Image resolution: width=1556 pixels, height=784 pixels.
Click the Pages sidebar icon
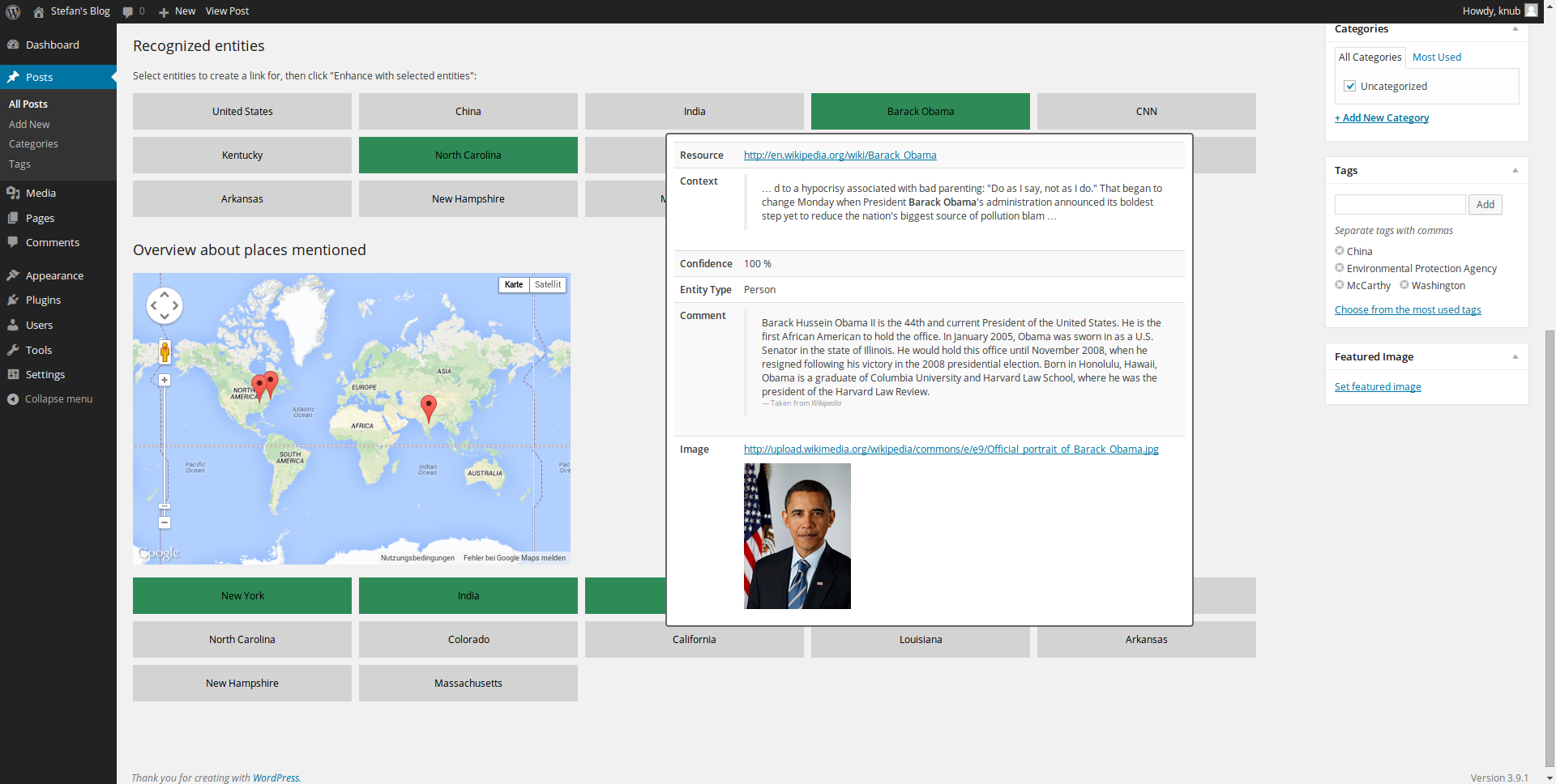pyautogui.click(x=13, y=218)
